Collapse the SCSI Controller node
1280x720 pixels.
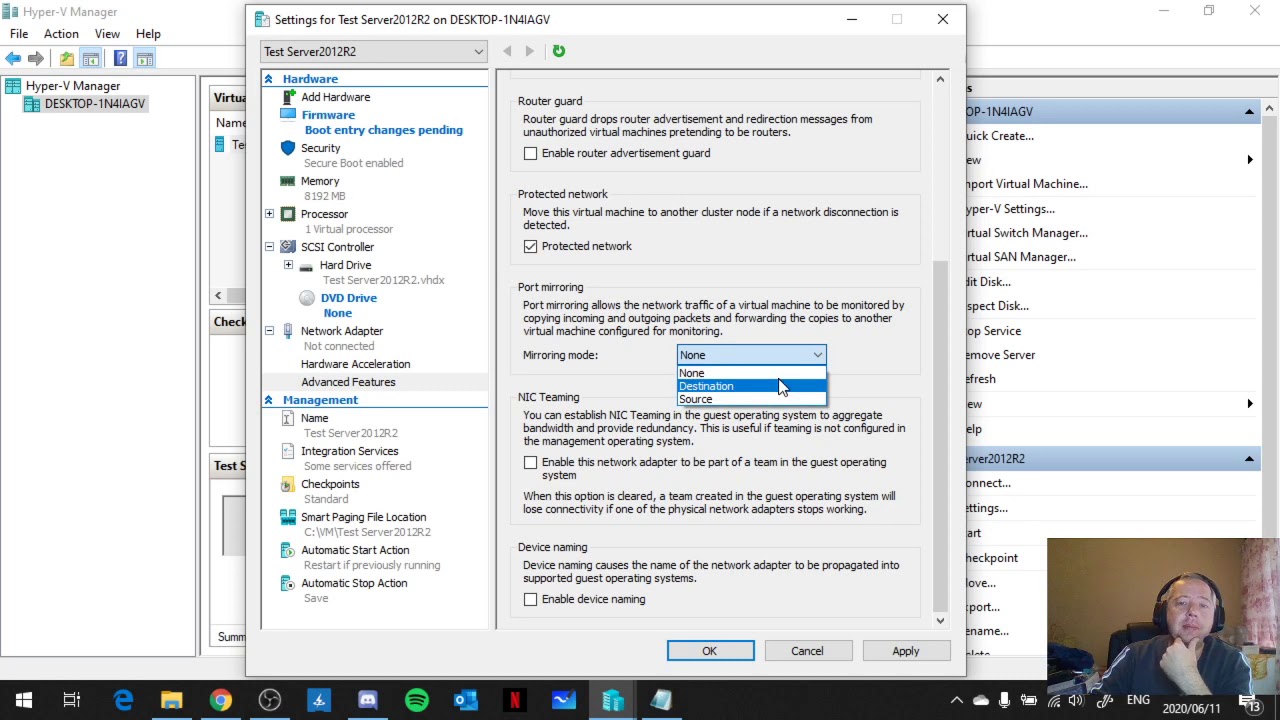tap(269, 247)
